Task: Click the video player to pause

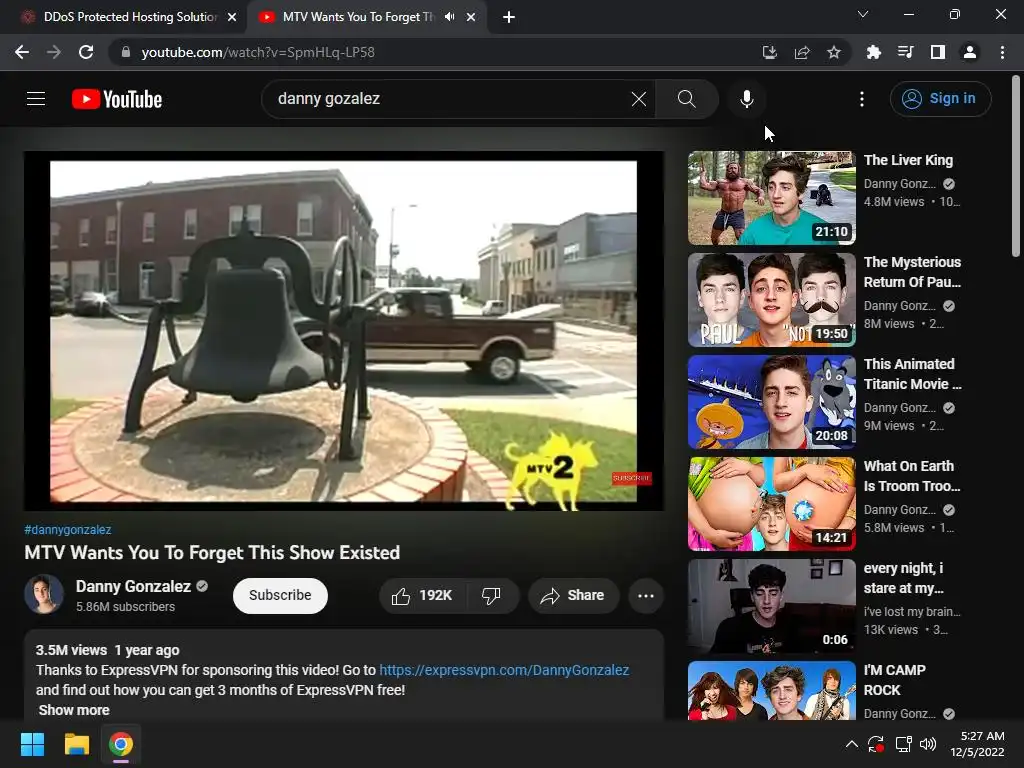Action: pyautogui.click(x=344, y=331)
